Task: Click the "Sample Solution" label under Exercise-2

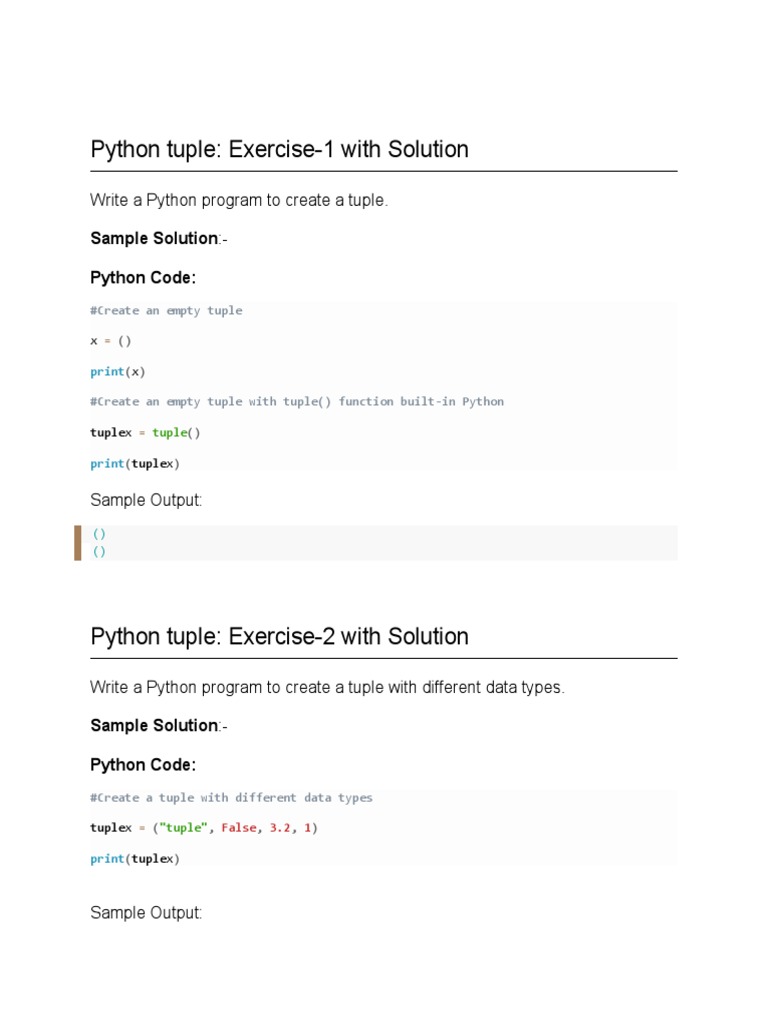Action: click(x=154, y=725)
